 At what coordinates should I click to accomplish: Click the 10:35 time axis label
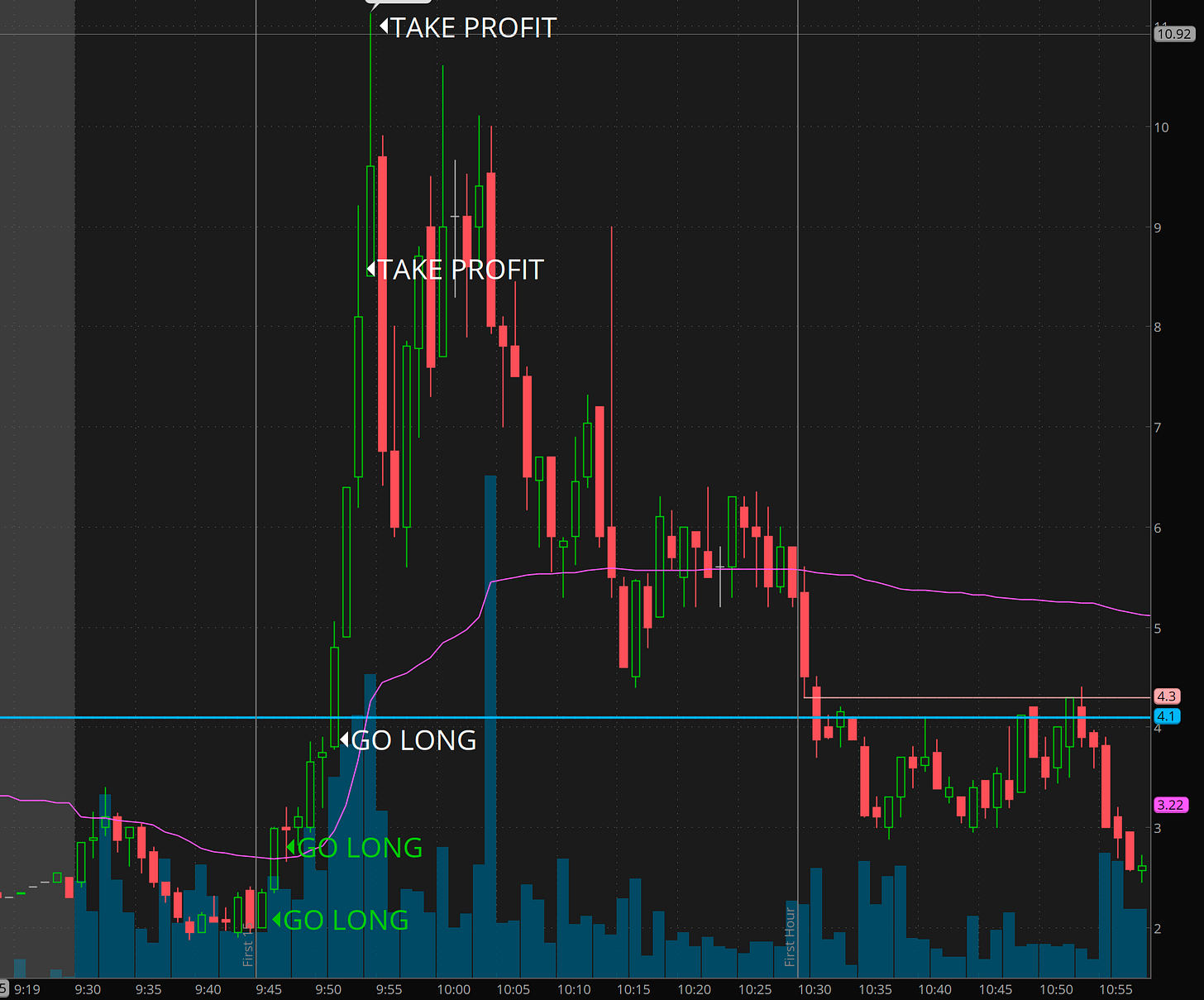[x=875, y=989]
